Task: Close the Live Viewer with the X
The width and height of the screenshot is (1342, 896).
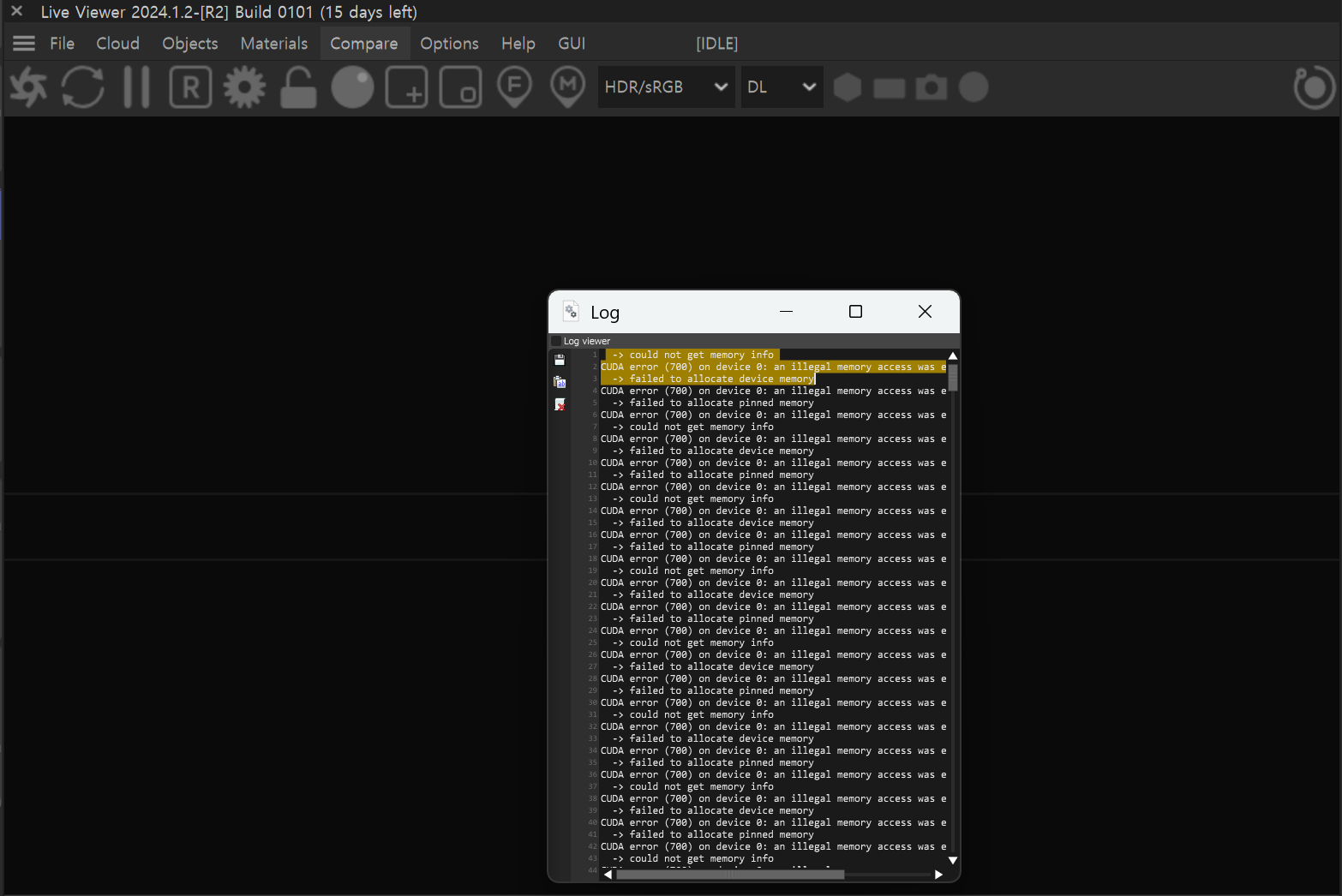Action: point(16,12)
